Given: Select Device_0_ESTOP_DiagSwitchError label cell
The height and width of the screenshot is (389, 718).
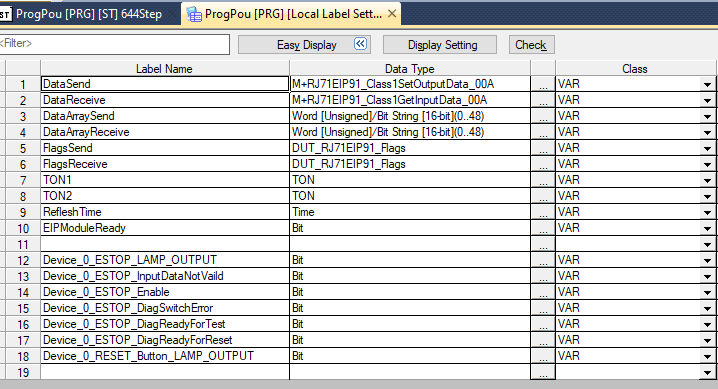Looking at the screenshot, I should click(164, 308).
